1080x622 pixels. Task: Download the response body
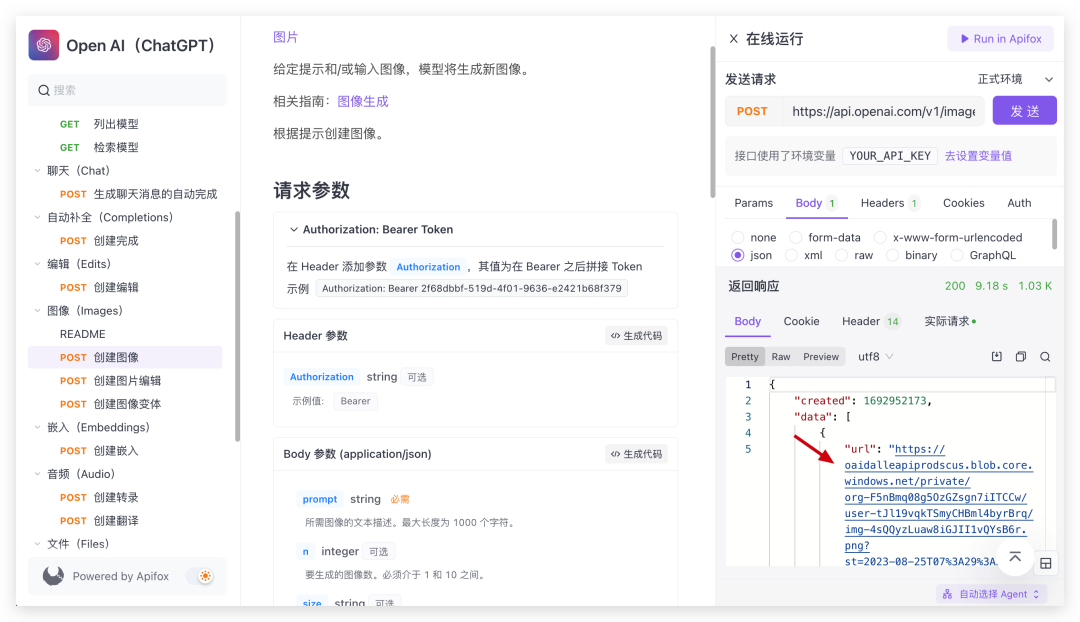click(x=996, y=356)
